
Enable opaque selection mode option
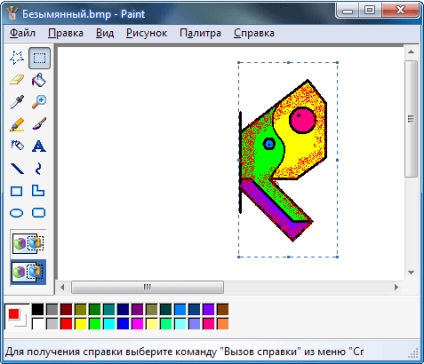pos(28,243)
